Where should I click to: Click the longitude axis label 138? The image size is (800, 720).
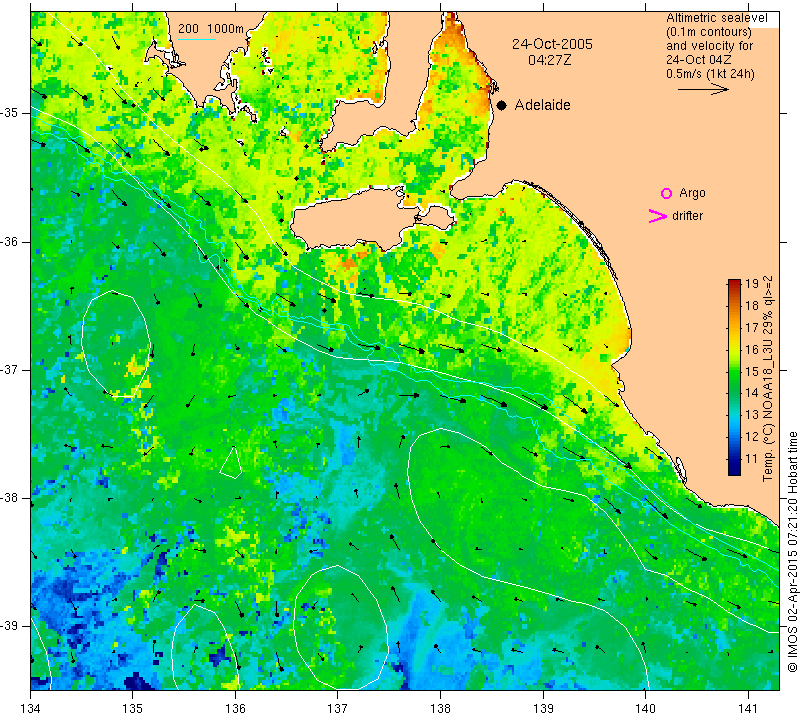(x=440, y=708)
